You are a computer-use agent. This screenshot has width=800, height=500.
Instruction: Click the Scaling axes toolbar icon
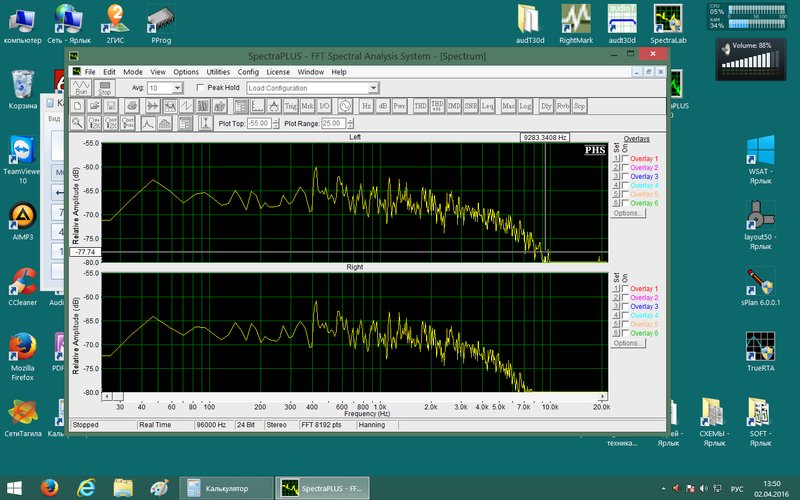258,106
